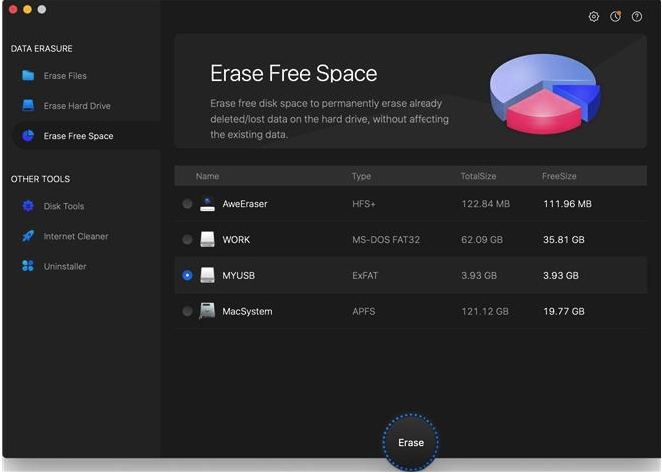Image resolution: width=662 pixels, height=473 pixels.
Task: Click the FreeSize column header
Action: (559, 176)
